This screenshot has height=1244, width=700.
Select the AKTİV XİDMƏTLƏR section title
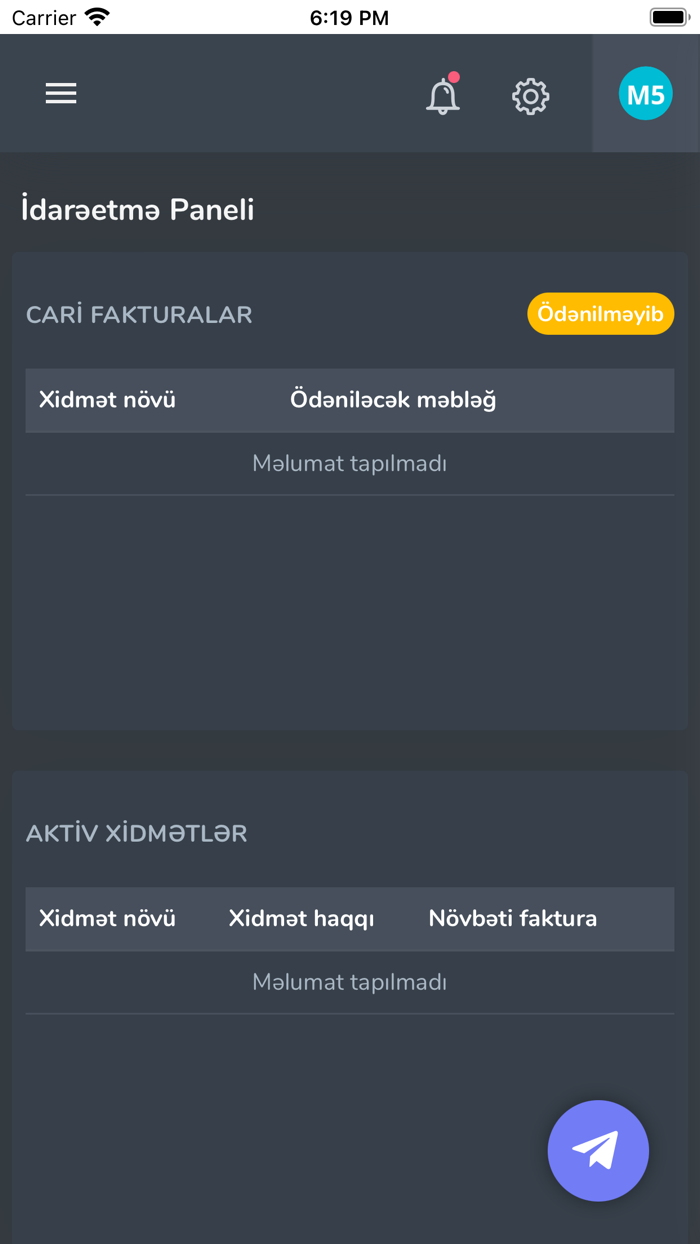pyautogui.click(x=136, y=832)
